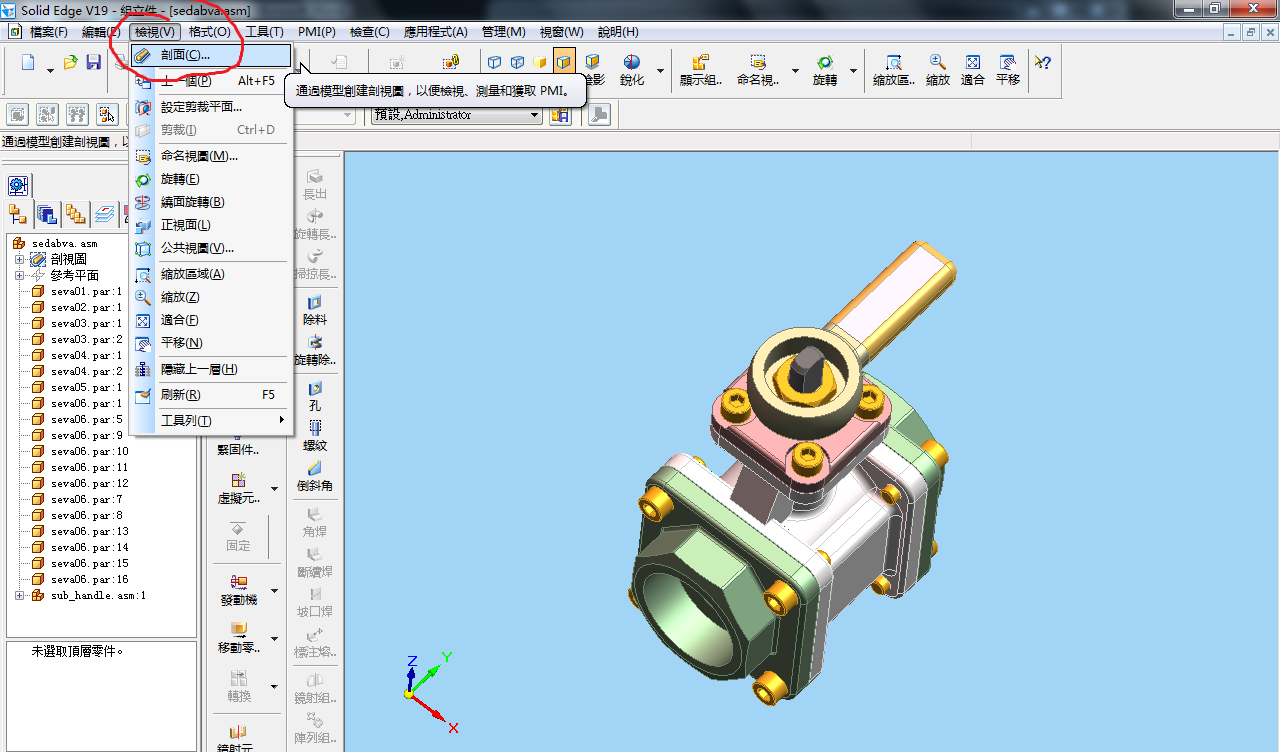The image size is (1280, 752).
Task: Expand the sub_handle.asm:1 node
Action: pos(19,595)
